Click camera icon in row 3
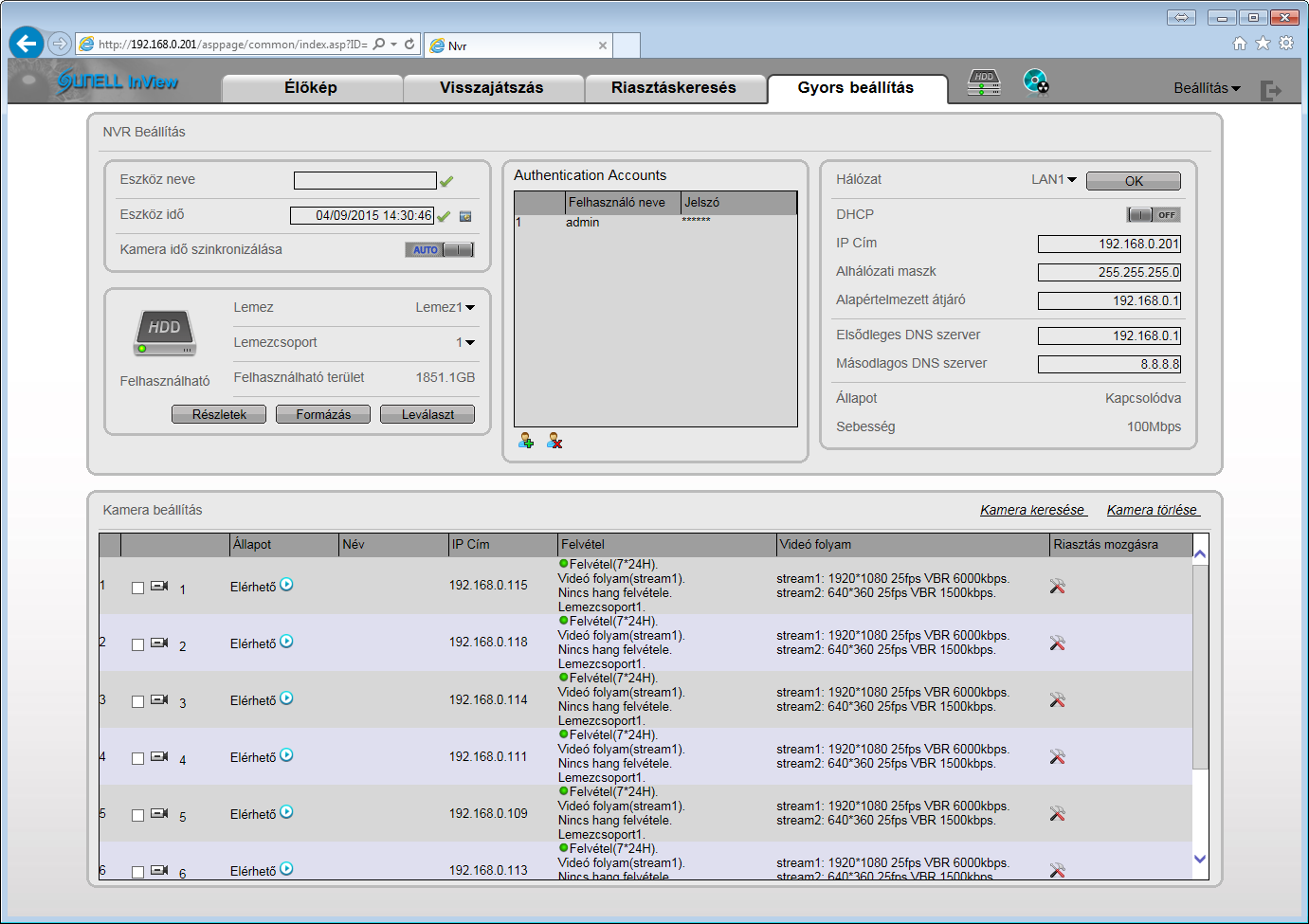Image resolution: width=1309 pixels, height=924 pixels. click(159, 699)
